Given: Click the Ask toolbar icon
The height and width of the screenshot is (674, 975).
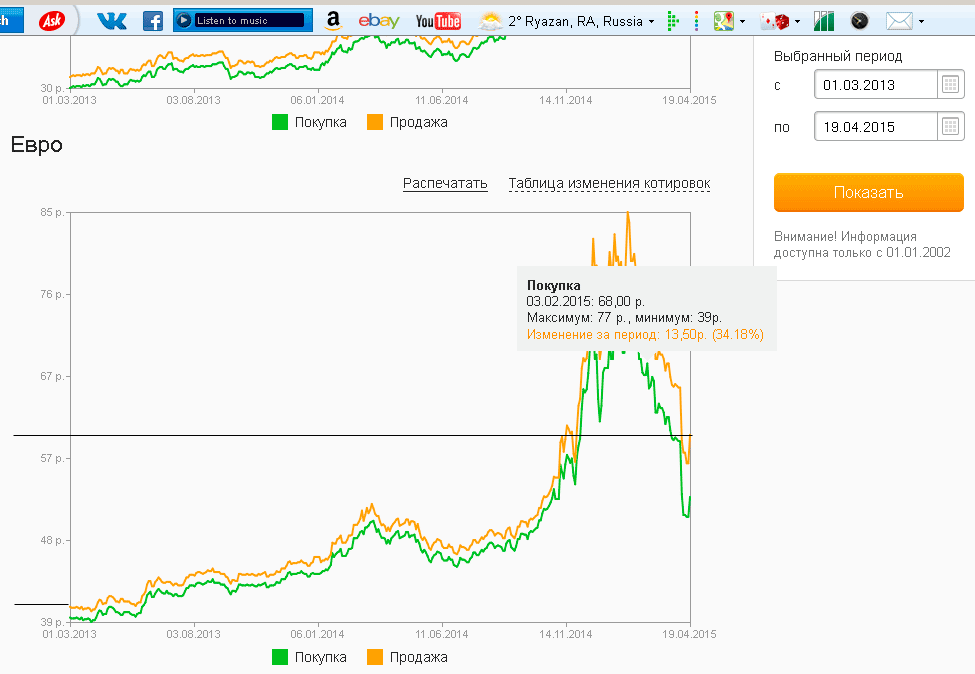Looking at the screenshot, I should coord(53,20).
